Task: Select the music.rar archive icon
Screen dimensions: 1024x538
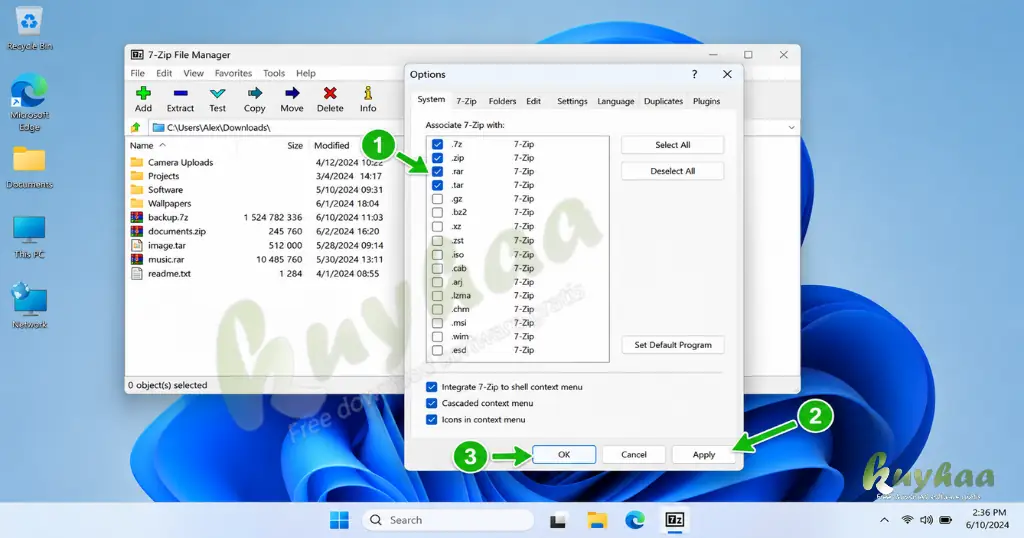Action: click(136, 259)
